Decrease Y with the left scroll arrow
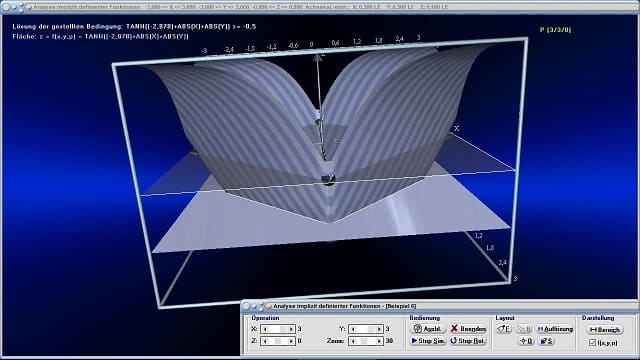Screen dimensions: 640x360 click(x=353, y=329)
